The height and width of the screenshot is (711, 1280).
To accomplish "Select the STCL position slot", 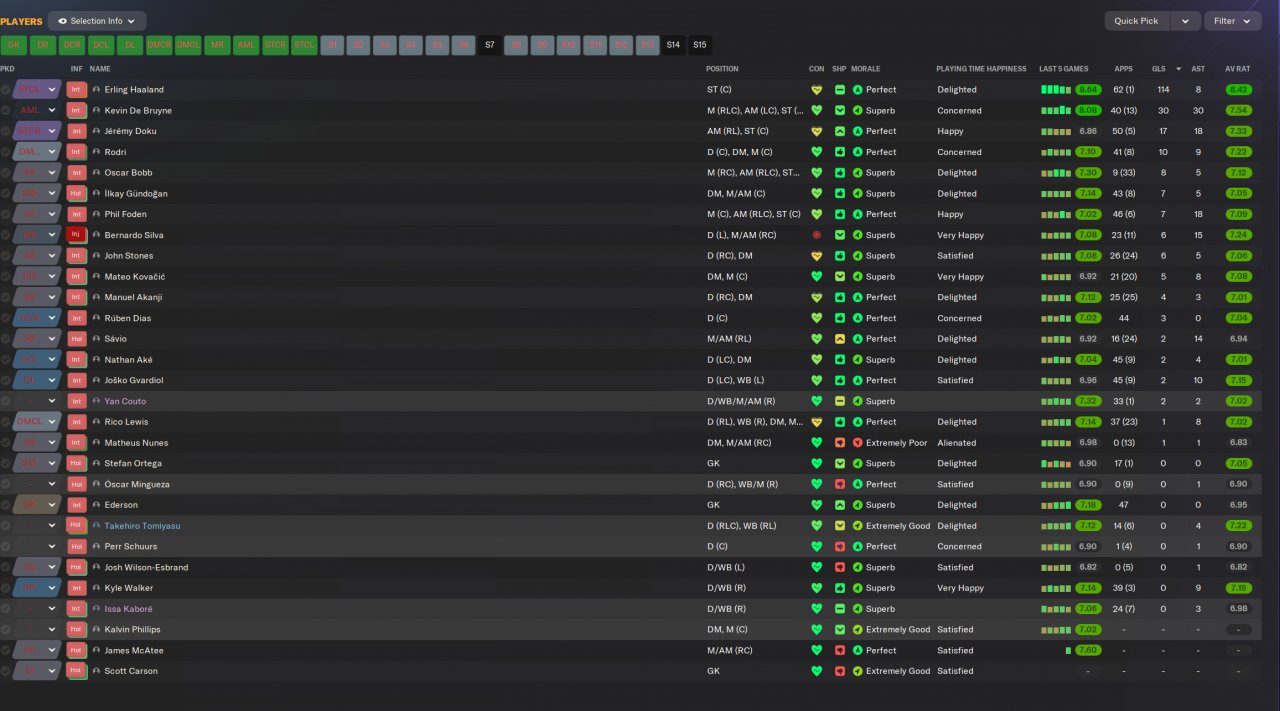I will pyautogui.click(x=304, y=45).
